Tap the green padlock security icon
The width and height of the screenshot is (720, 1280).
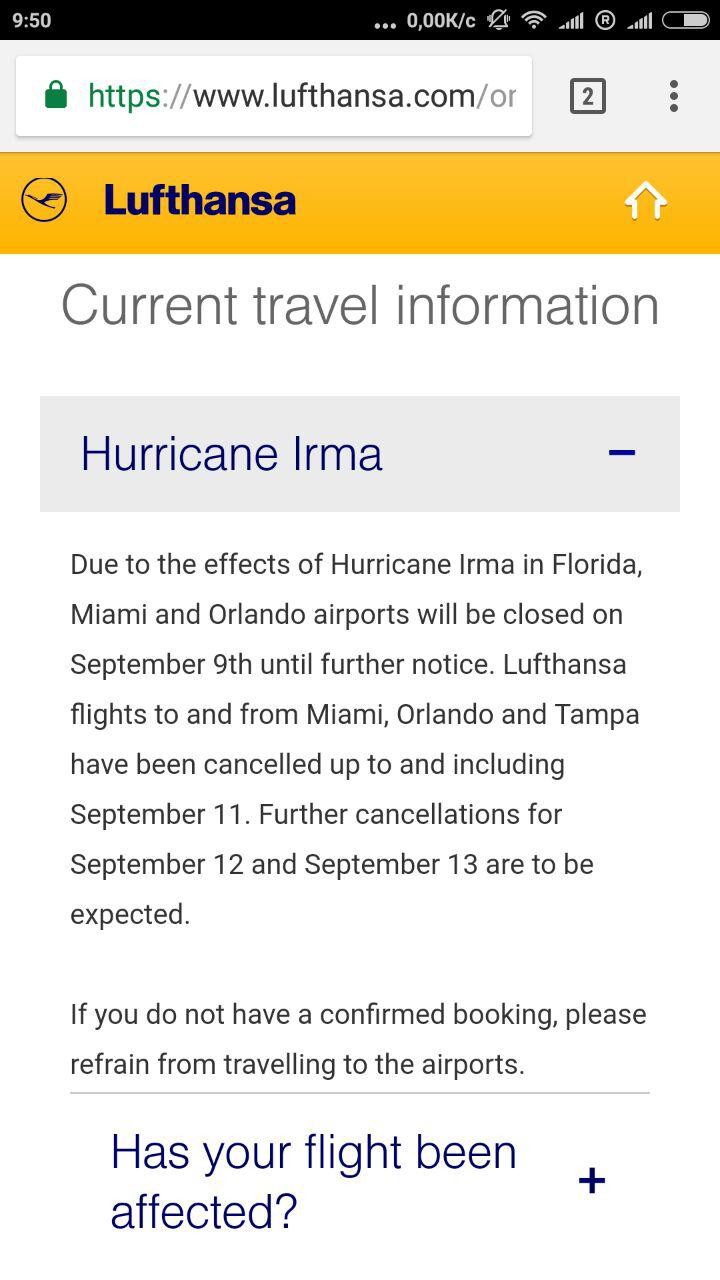coord(56,96)
